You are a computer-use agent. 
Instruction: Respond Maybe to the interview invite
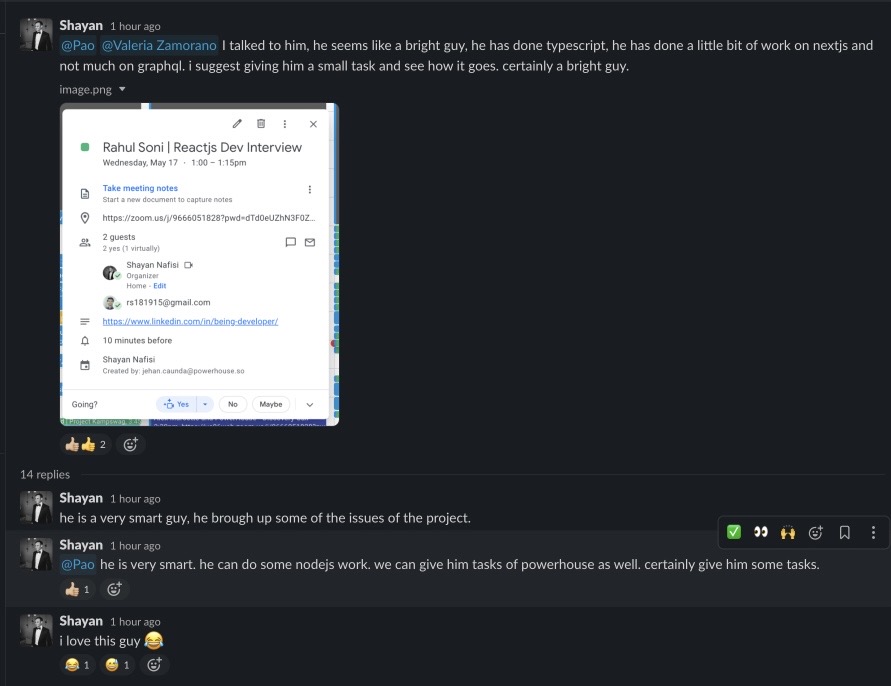coord(270,404)
